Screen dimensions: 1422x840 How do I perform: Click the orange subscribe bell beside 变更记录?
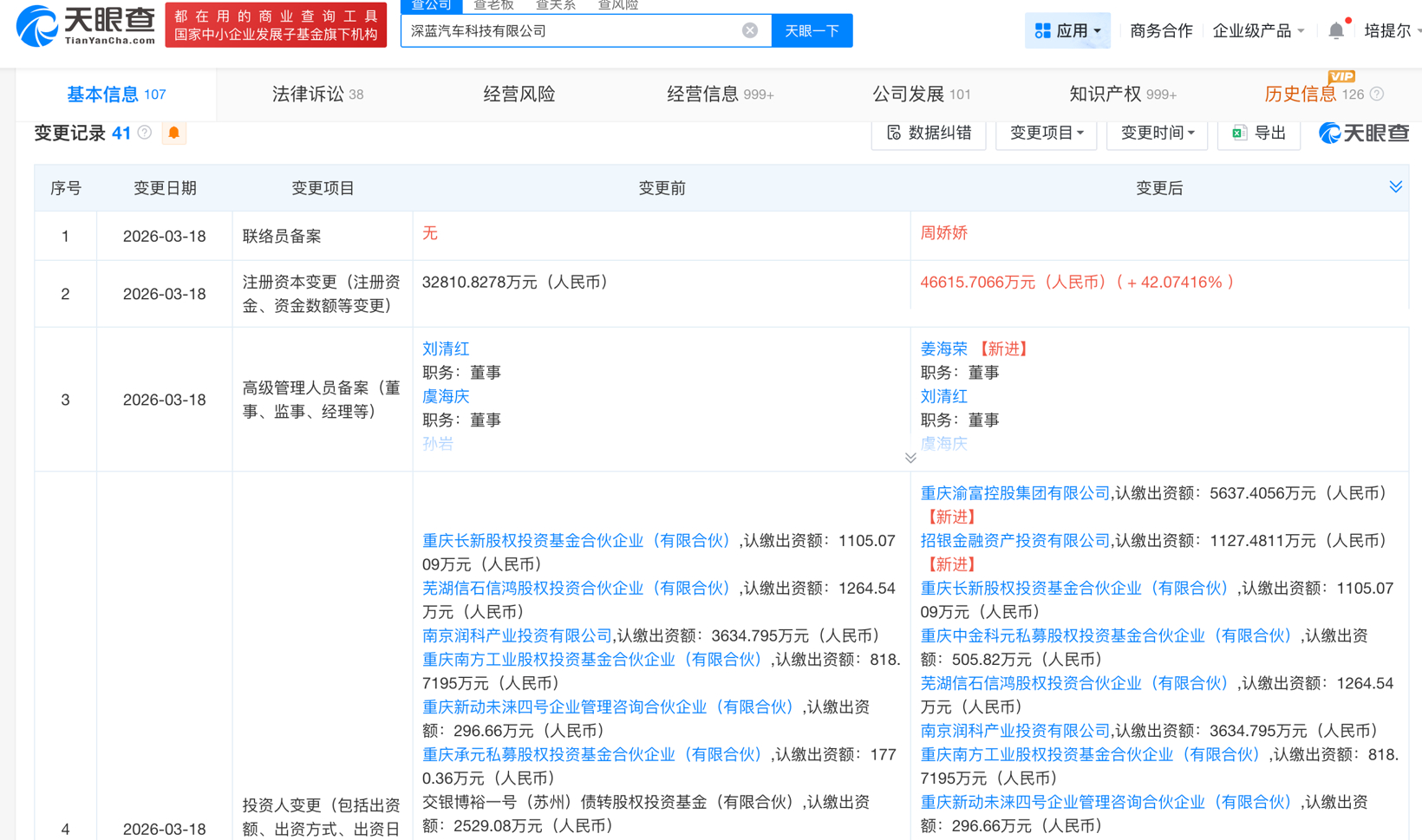pos(173,133)
